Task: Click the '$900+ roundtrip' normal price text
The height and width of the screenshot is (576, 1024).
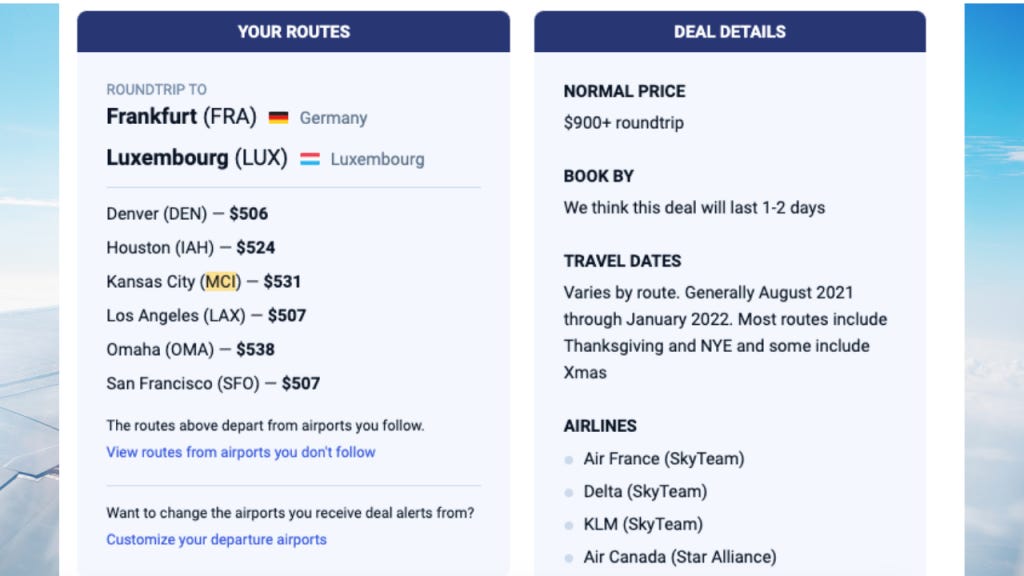Action: [623, 123]
